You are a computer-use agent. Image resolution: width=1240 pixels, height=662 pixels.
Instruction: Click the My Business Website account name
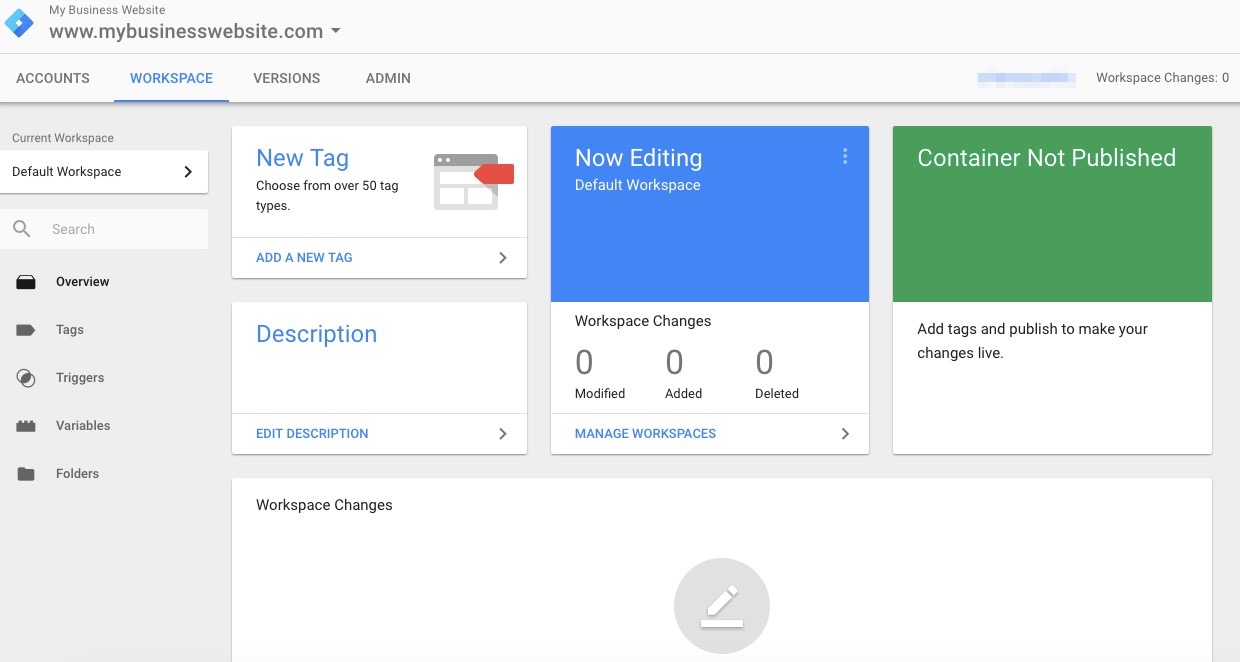tap(107, 10)
